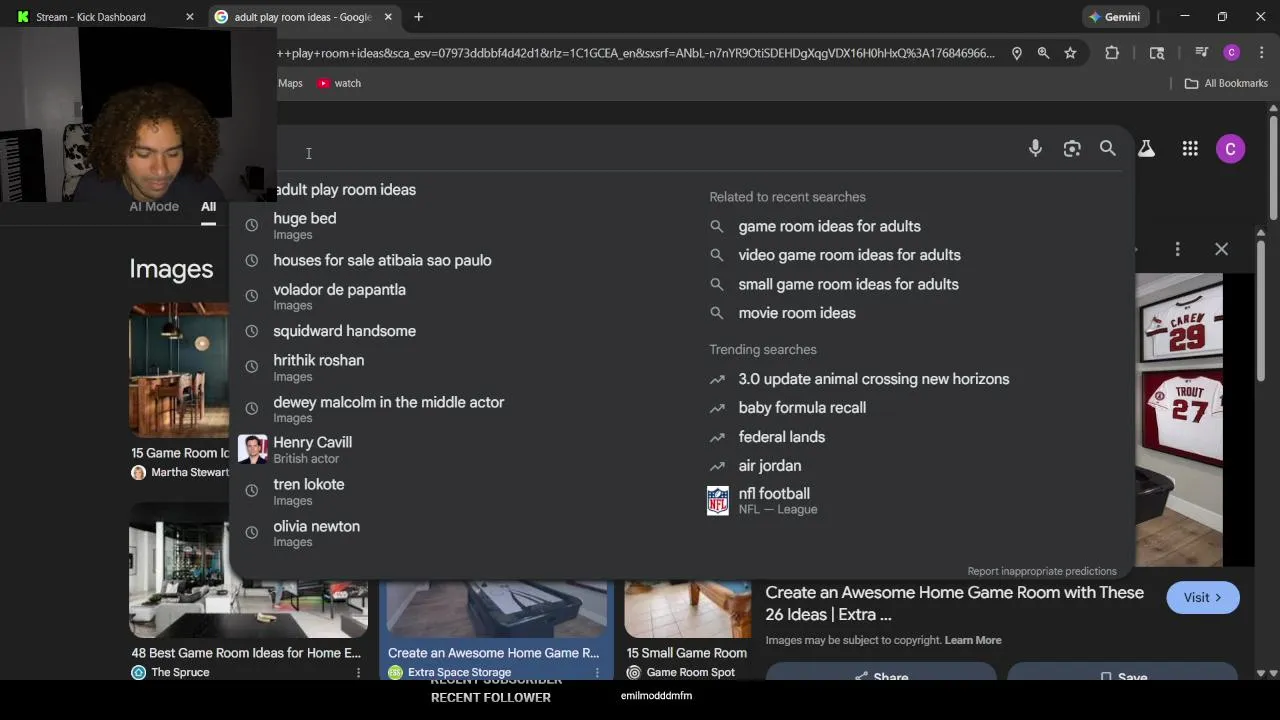Open trending federal lands

[x=781, y=437]
